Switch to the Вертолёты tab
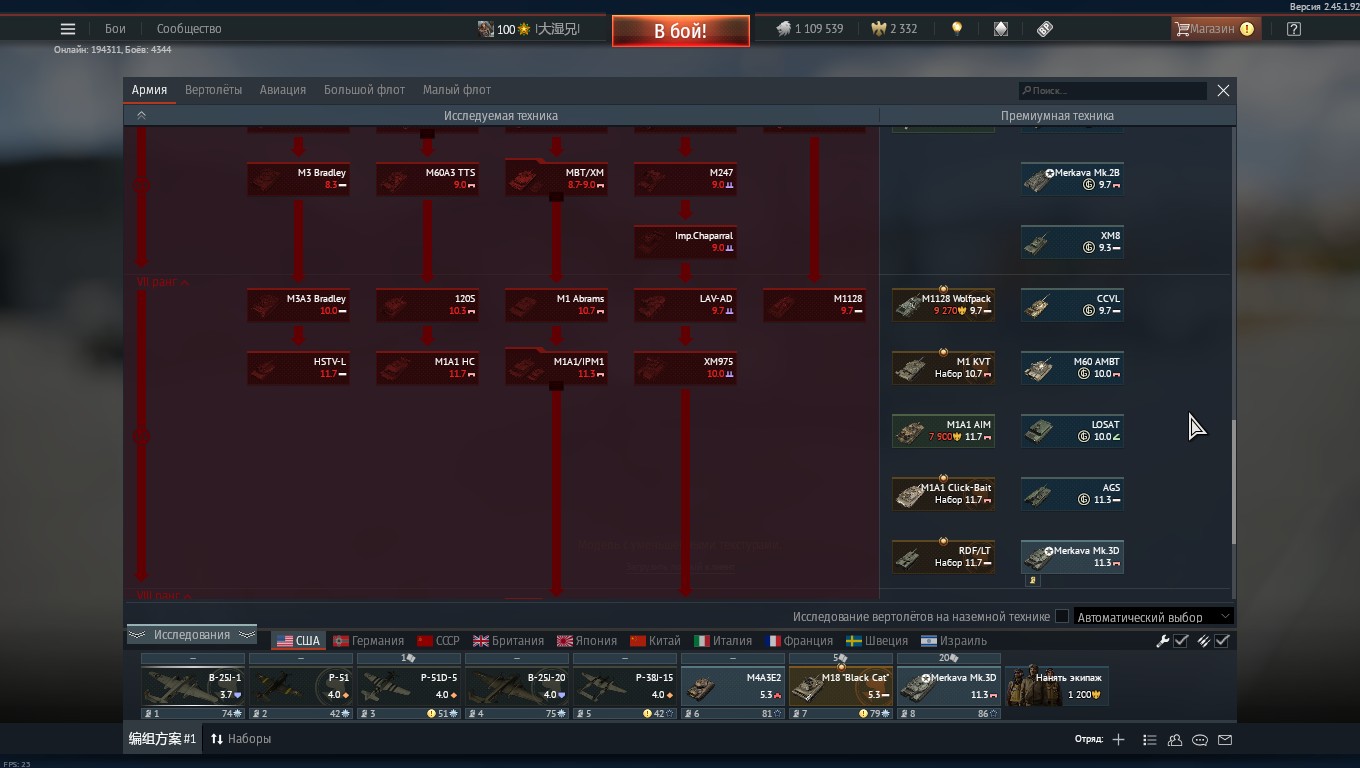Image resolution: width=1360 pixels, height=768 pixels. click(x=213, y=90)
